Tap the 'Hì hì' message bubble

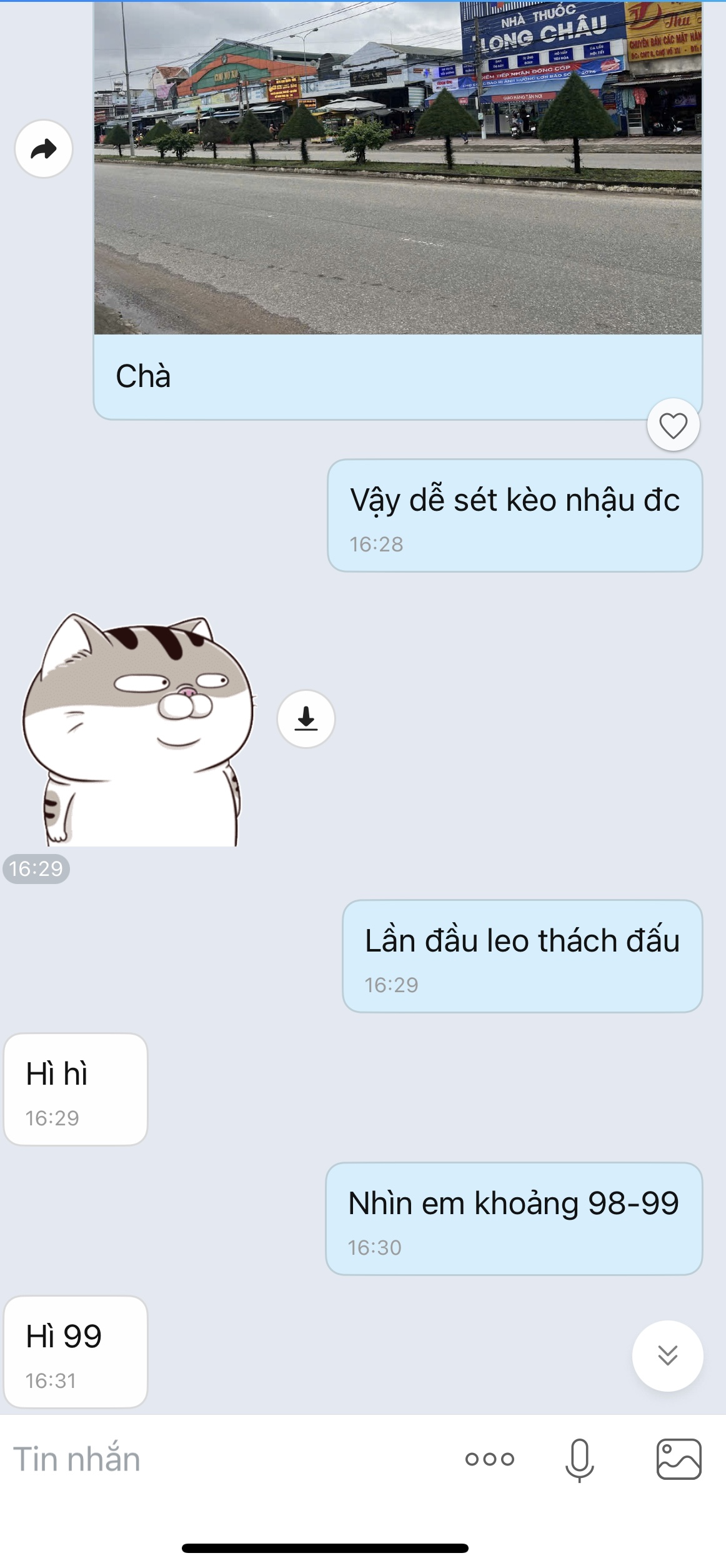pos(76,1089)
